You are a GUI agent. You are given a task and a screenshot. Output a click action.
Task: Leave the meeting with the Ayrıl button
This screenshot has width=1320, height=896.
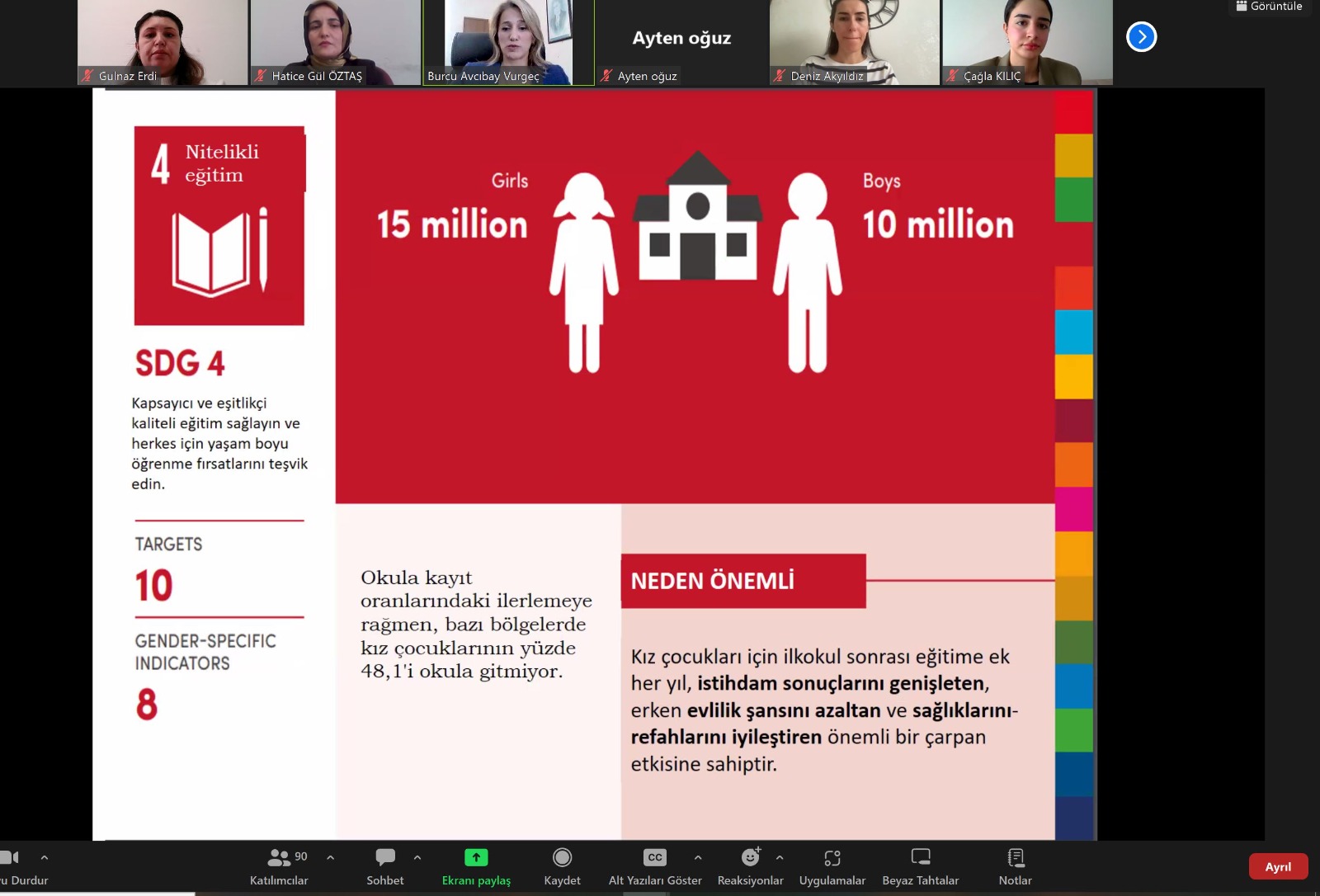1278,866
